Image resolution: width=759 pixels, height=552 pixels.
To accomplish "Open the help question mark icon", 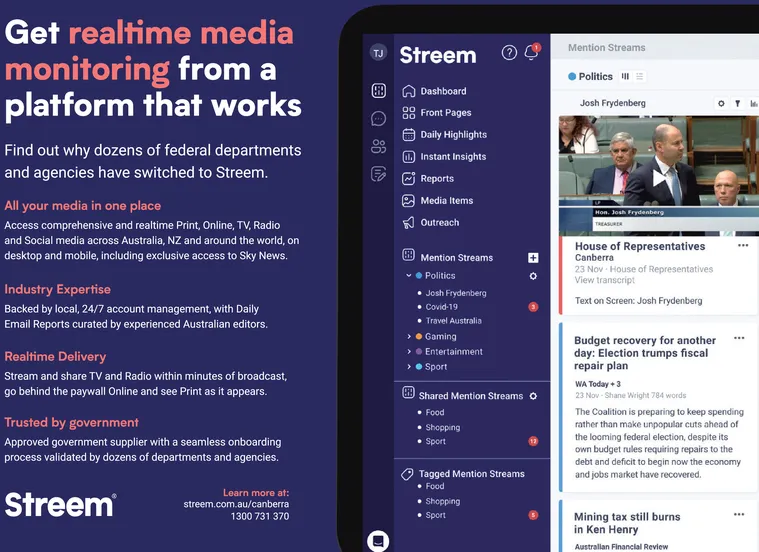I will 509,52.
